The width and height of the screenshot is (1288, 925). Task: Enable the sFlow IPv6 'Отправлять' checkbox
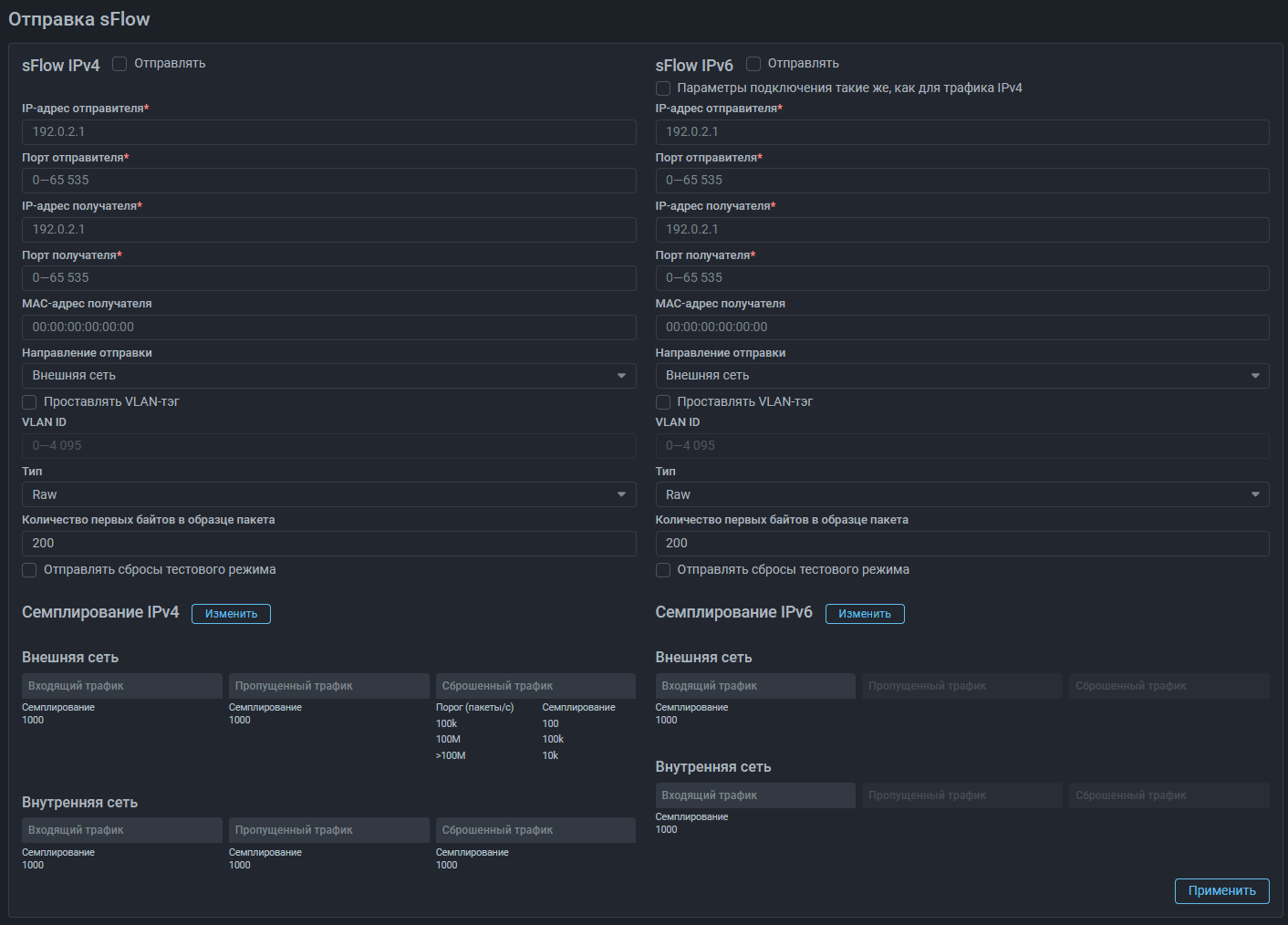[x=753, y=64]
